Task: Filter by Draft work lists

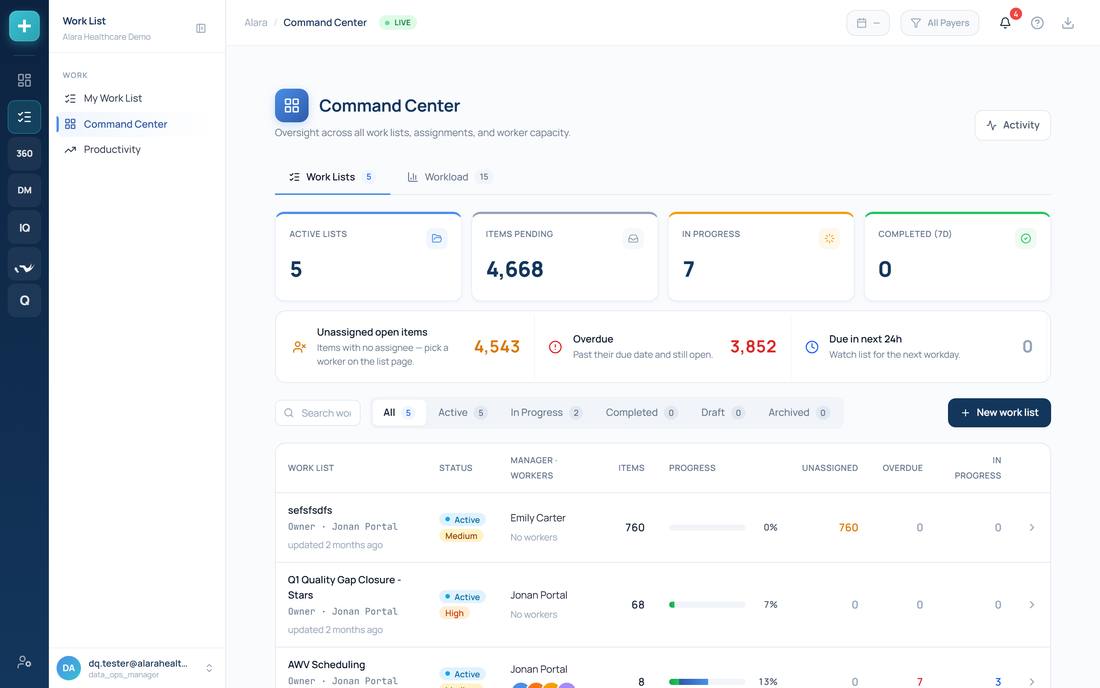Action: tap(722, 412)
